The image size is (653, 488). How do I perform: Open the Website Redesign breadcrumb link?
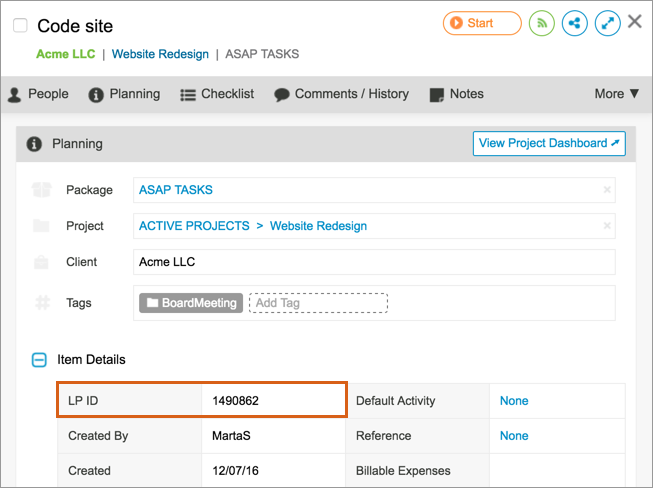[x=160, y=54]
